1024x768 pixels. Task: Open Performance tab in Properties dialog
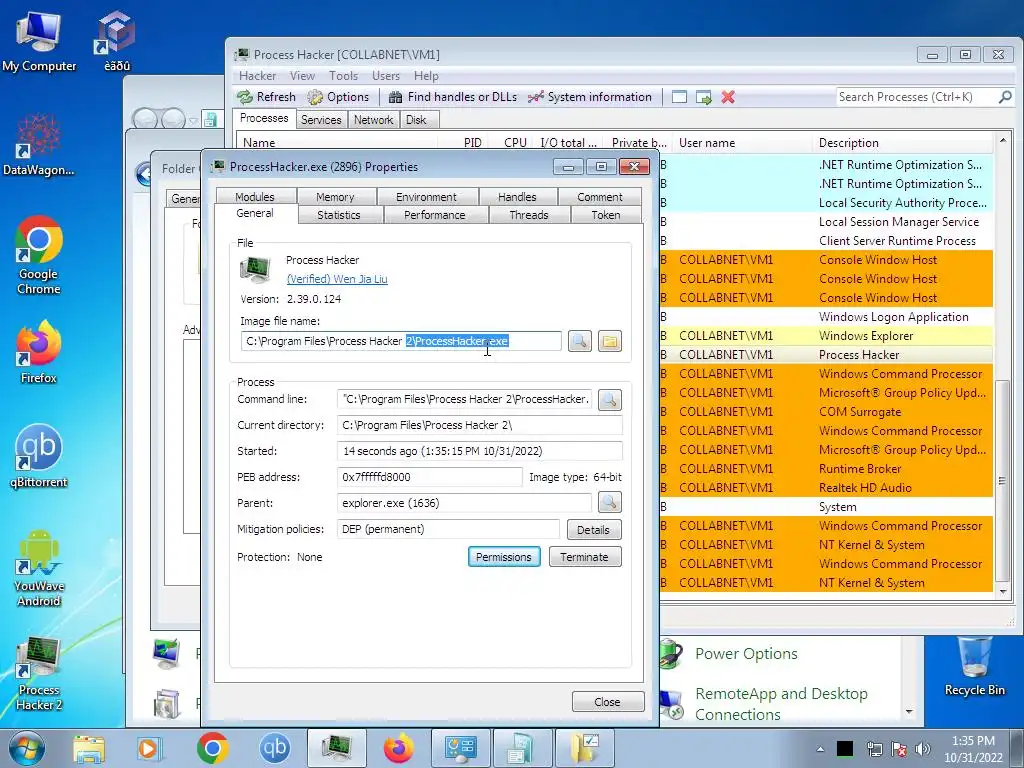pyautogui.click(x=435, y=215)
